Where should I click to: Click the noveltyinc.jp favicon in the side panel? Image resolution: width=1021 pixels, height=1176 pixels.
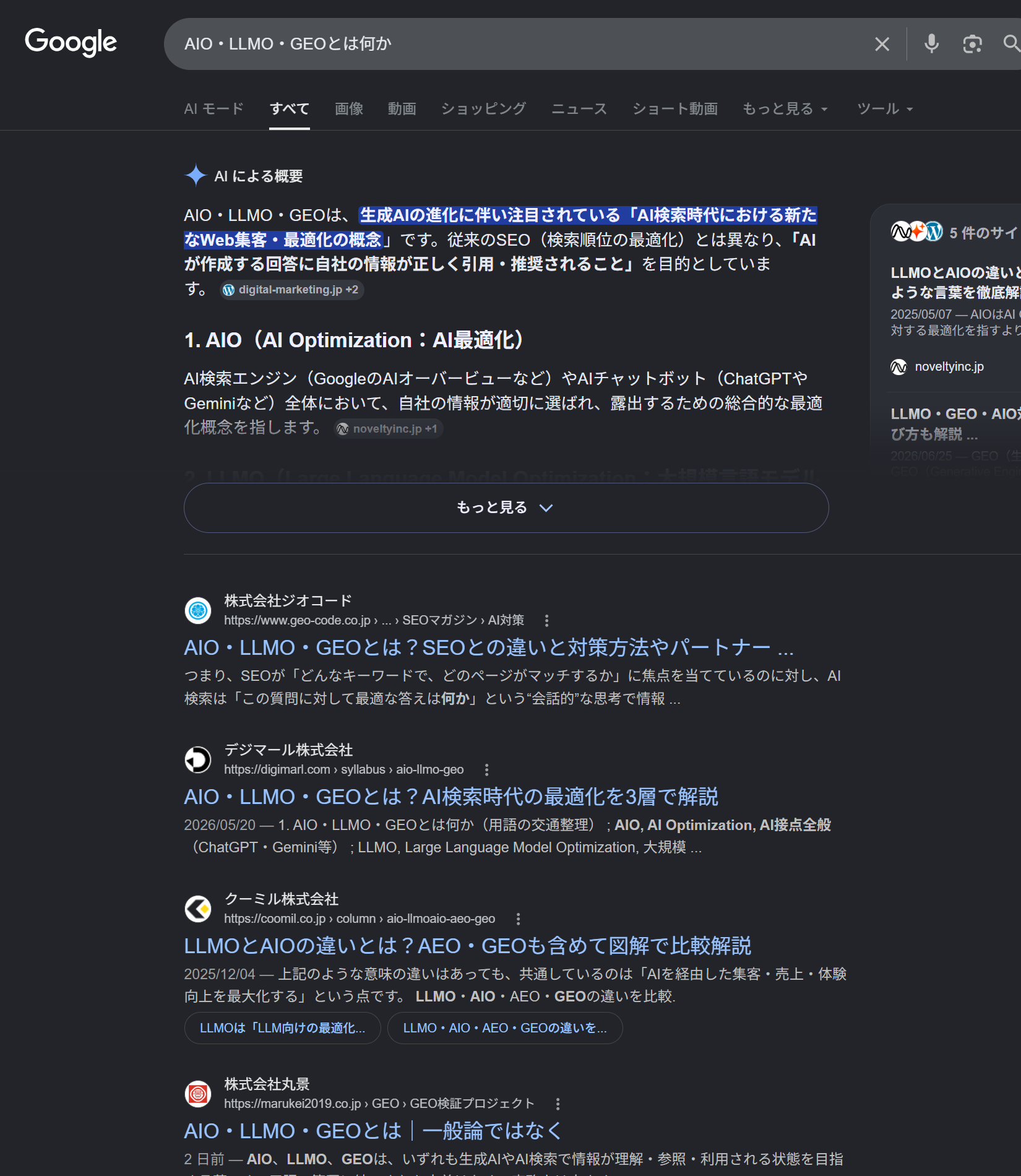click(898, 367)
